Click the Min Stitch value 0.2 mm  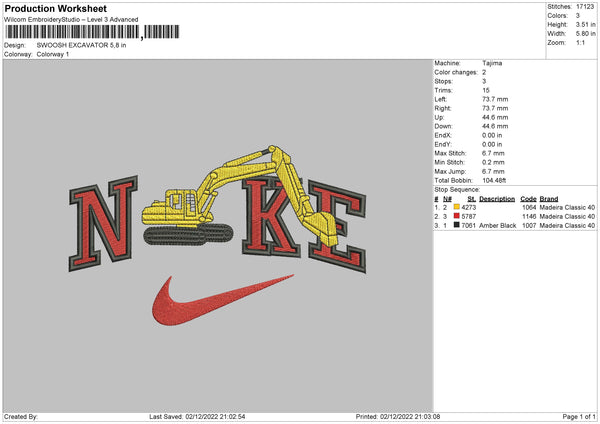tap(493, 162)
